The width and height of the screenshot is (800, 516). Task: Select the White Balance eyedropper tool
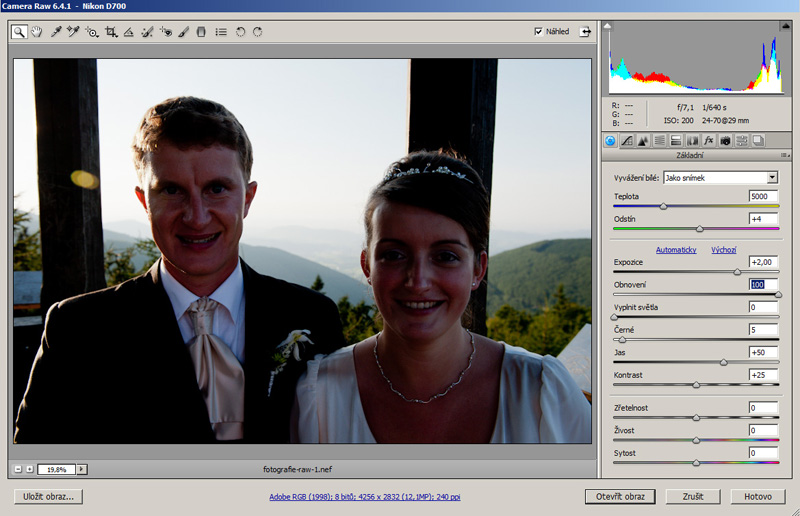tap(56, 32)
